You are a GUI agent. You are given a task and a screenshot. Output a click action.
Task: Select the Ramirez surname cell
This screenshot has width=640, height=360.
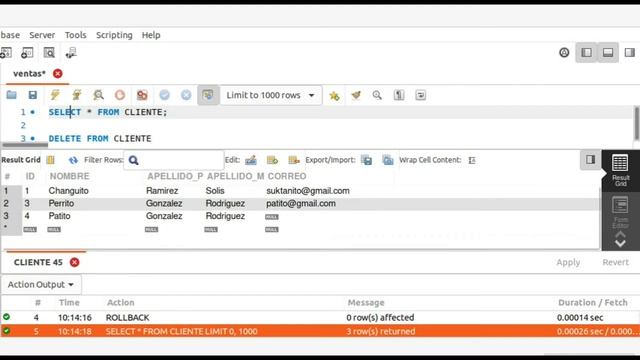[162, 191]
